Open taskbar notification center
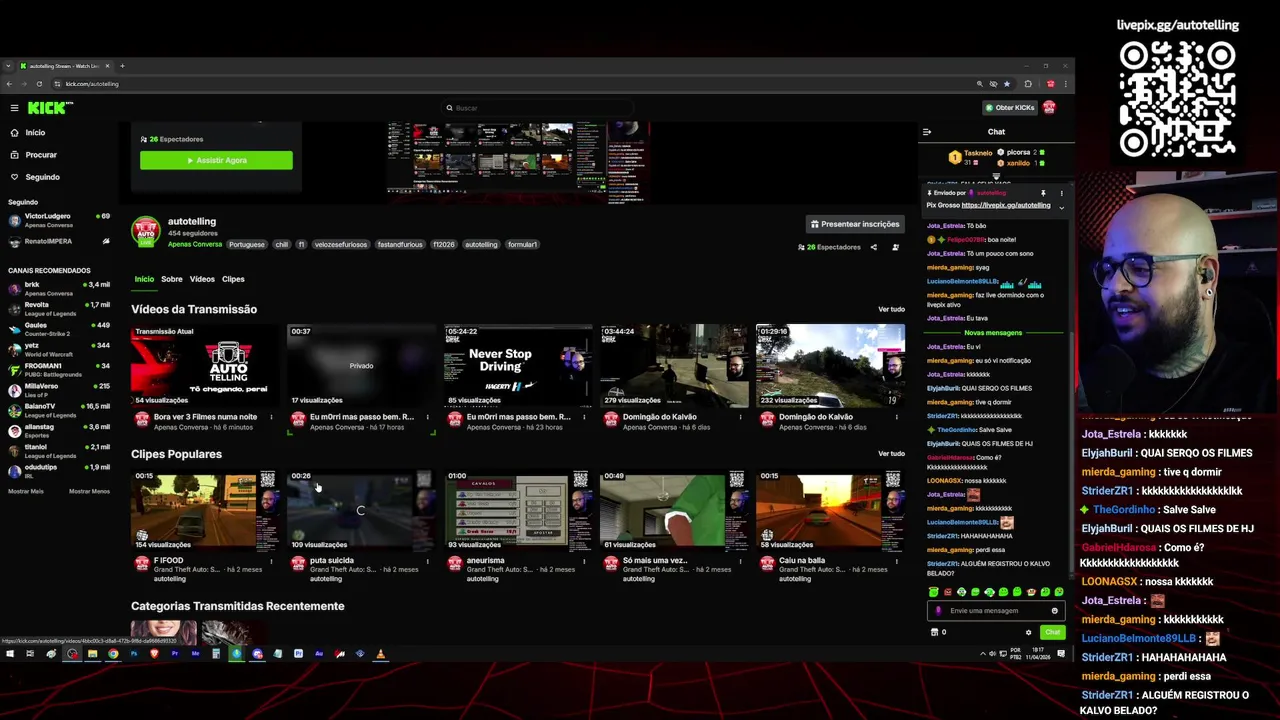1280x720 pixels. 1061,654
